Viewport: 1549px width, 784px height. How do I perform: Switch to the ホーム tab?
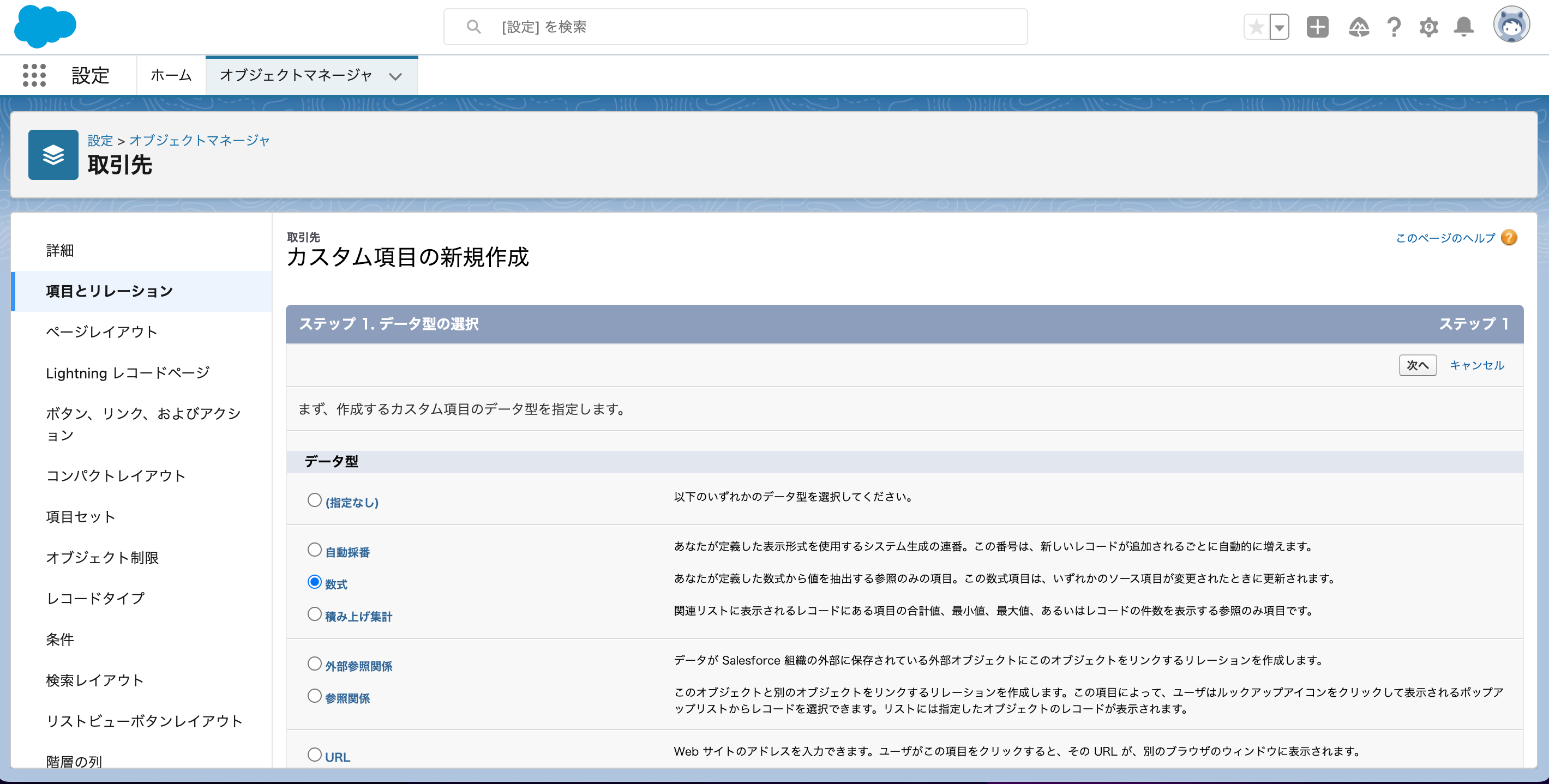coord(171,75)
